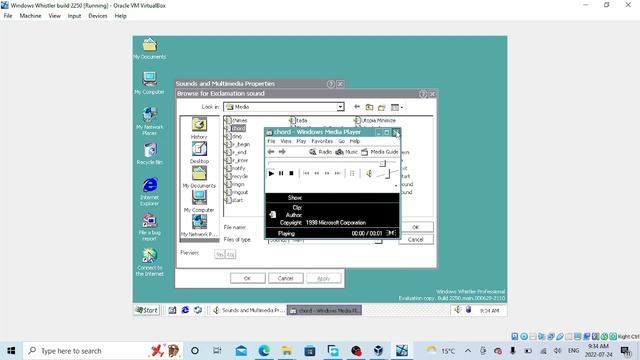Click the Whistler Start button

147,310
